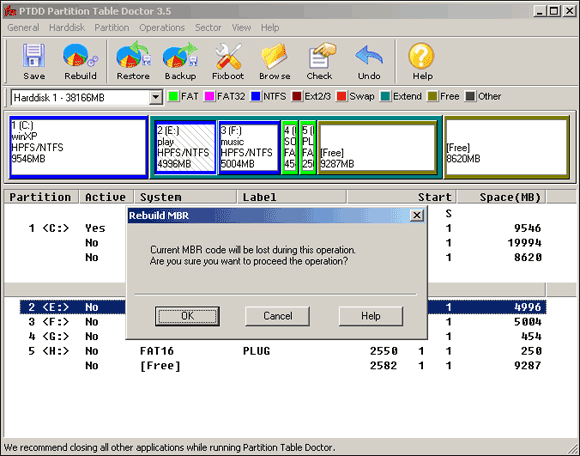
Task: Click Cancel in Rebuild MBR dialog
Action: click(x=277, y=316)
